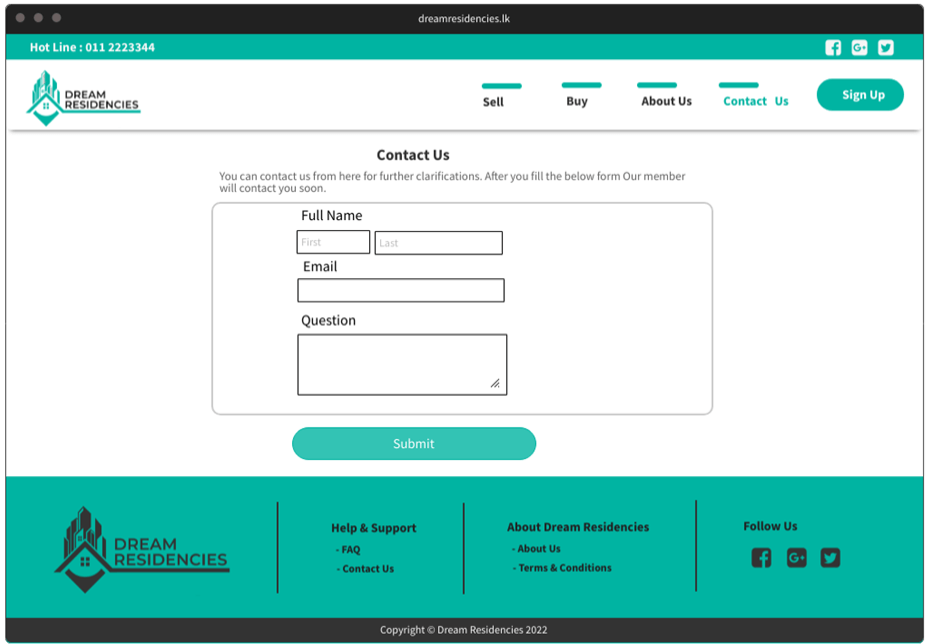
Task: Click the dreamresidencies.lk address bar text
Action: click(x=464, y=18)
